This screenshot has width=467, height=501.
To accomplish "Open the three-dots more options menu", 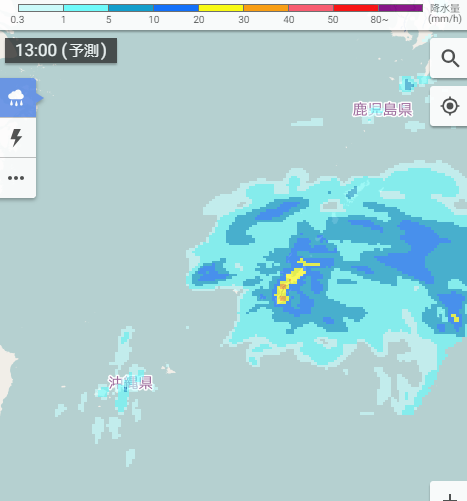I will 16,178.
